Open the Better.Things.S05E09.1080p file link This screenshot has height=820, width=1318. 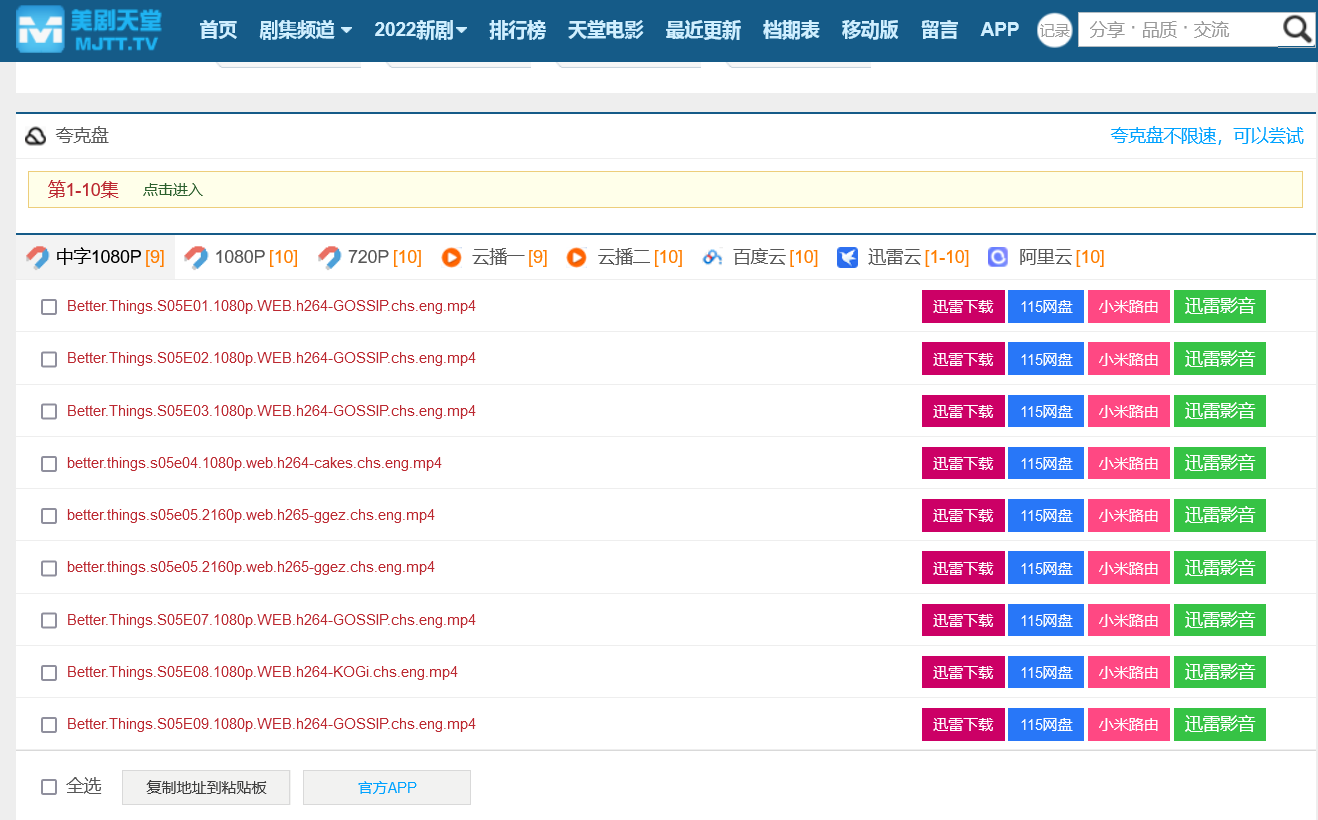pyautogui.click(x=271, y=724)
